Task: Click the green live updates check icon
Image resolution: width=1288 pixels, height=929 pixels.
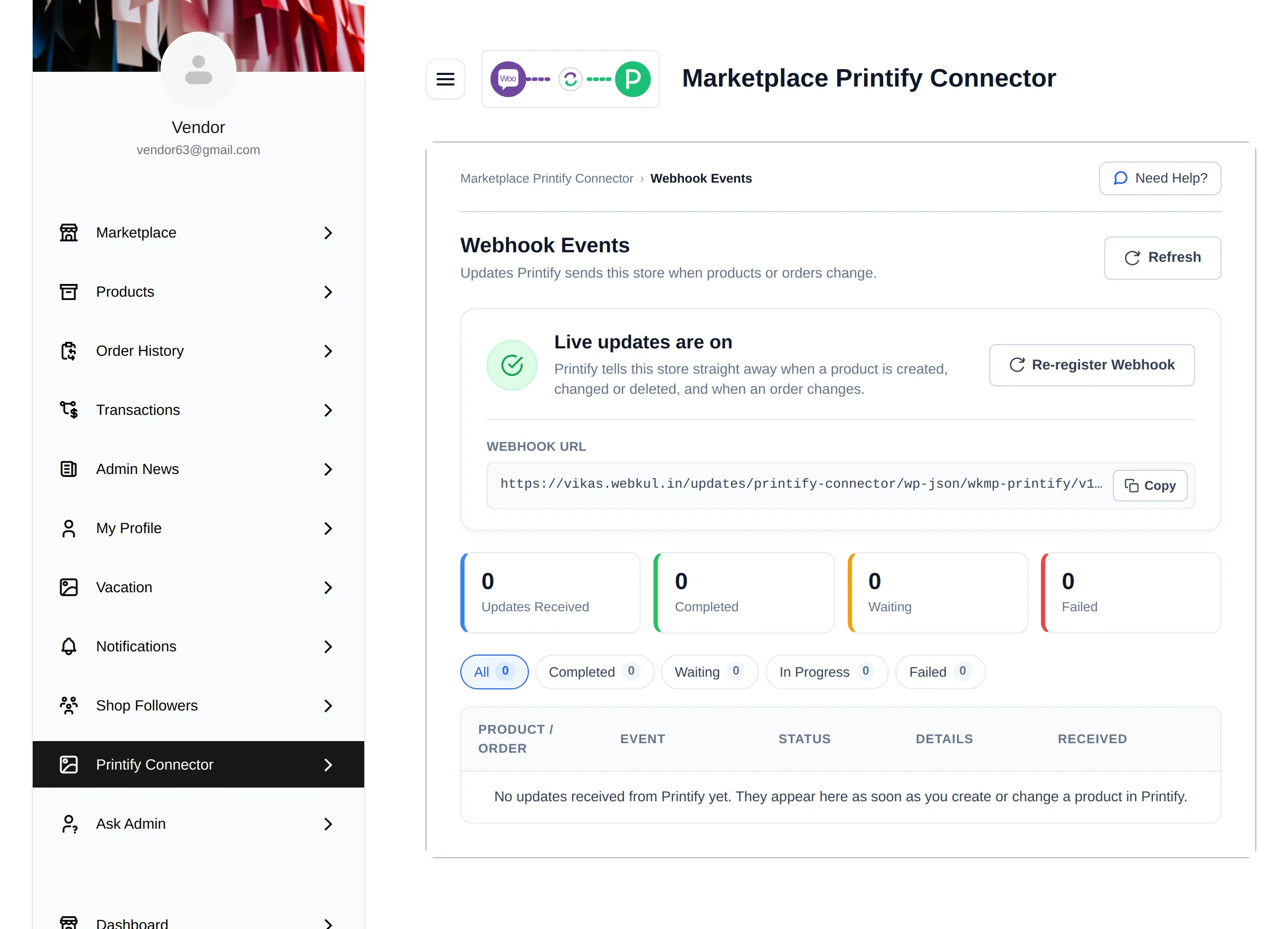Action: tap(512, 365)
